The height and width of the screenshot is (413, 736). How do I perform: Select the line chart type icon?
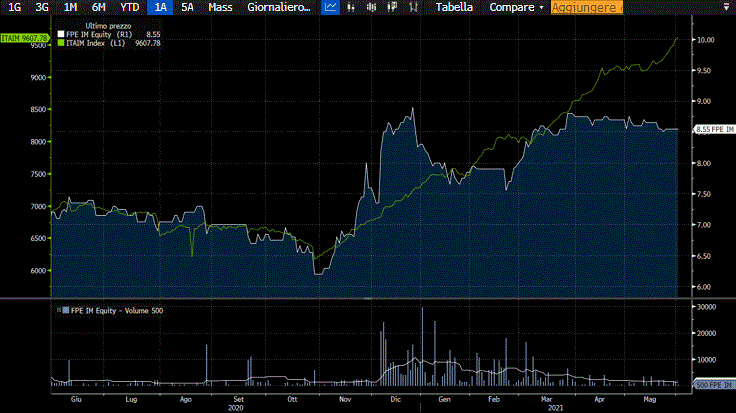pyautogui.click(x=331, y=7)
